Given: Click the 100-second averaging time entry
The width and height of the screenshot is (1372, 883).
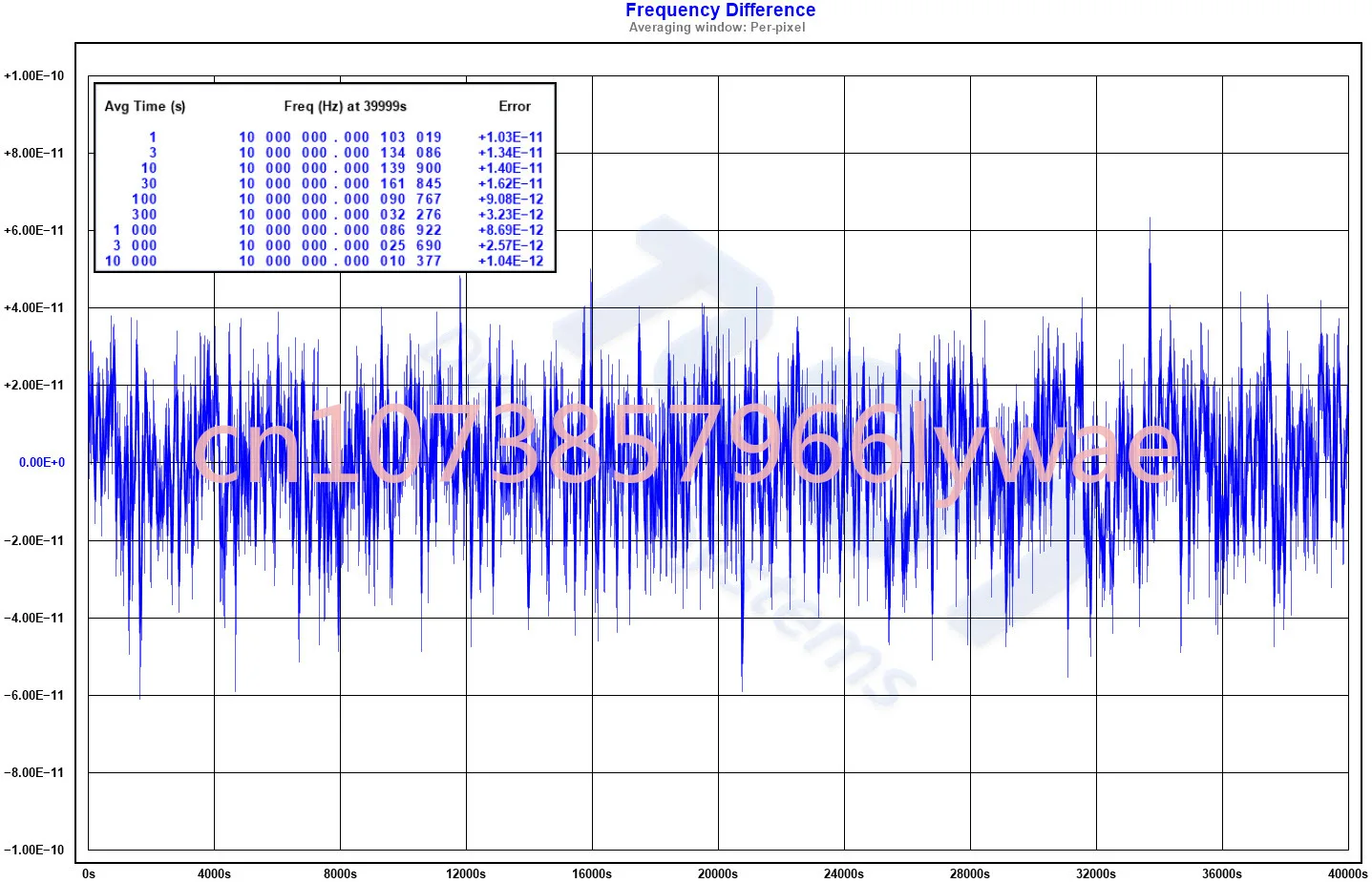Looking at the screenshot, I should pyautogui.click(x=144, y=200).
